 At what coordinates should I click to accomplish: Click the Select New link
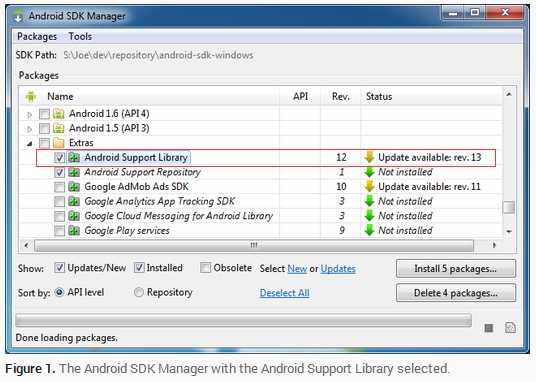(x=297, y=269)
